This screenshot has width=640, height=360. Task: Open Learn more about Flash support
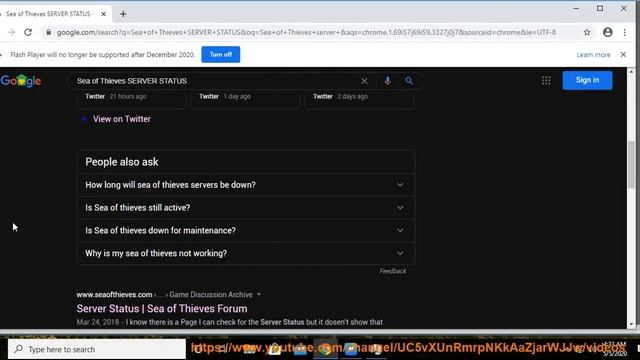pos(593,55)
